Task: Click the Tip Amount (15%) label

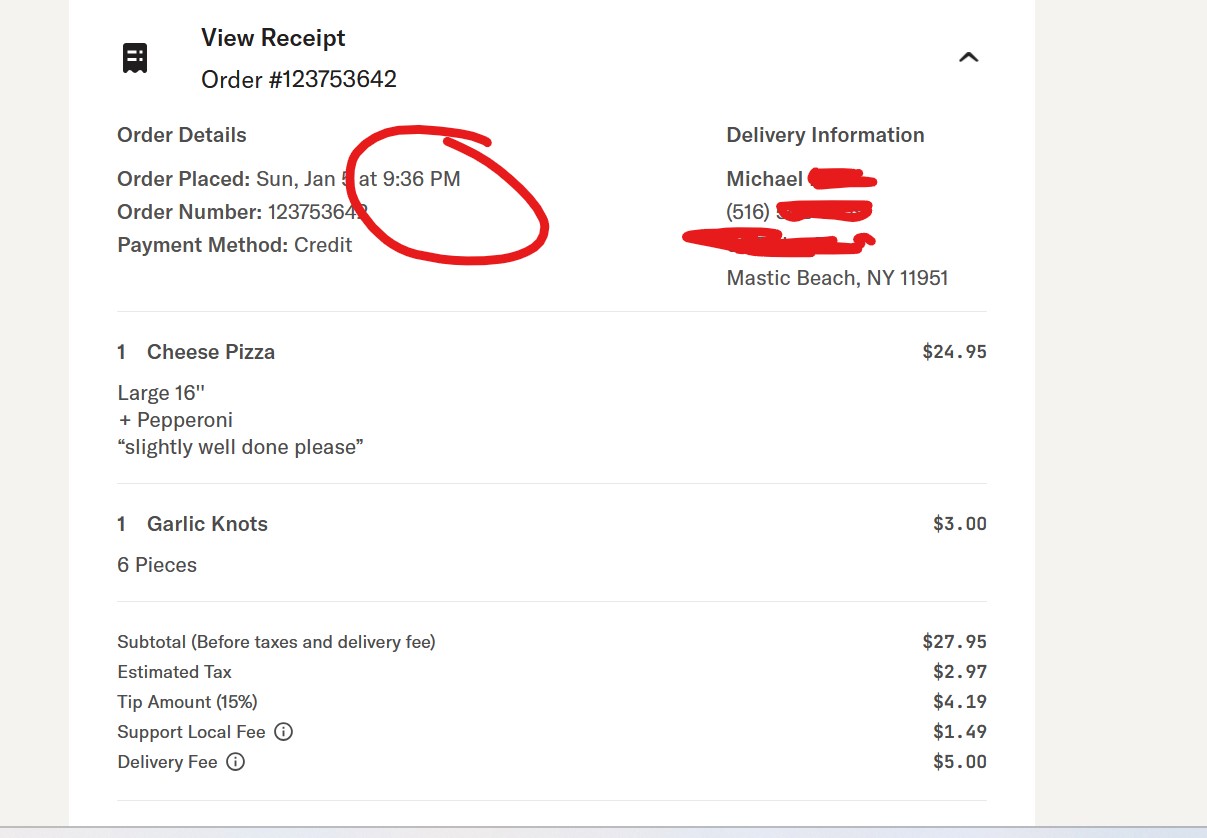Action: point(187,702)
